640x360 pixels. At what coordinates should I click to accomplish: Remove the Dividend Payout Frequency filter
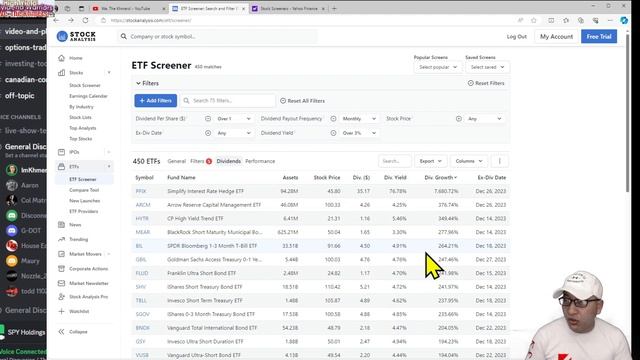[x=333, y=119]
